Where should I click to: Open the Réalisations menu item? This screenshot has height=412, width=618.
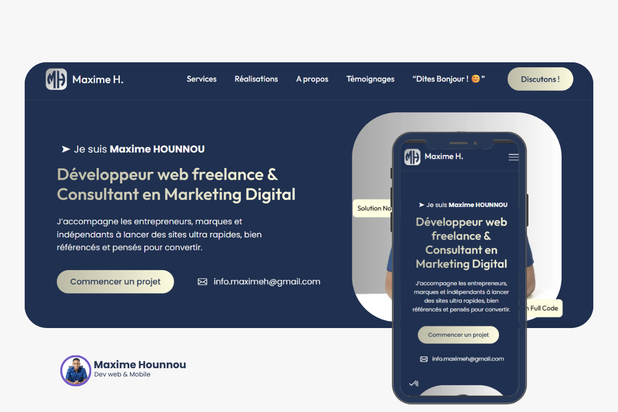tap(256, 79)
